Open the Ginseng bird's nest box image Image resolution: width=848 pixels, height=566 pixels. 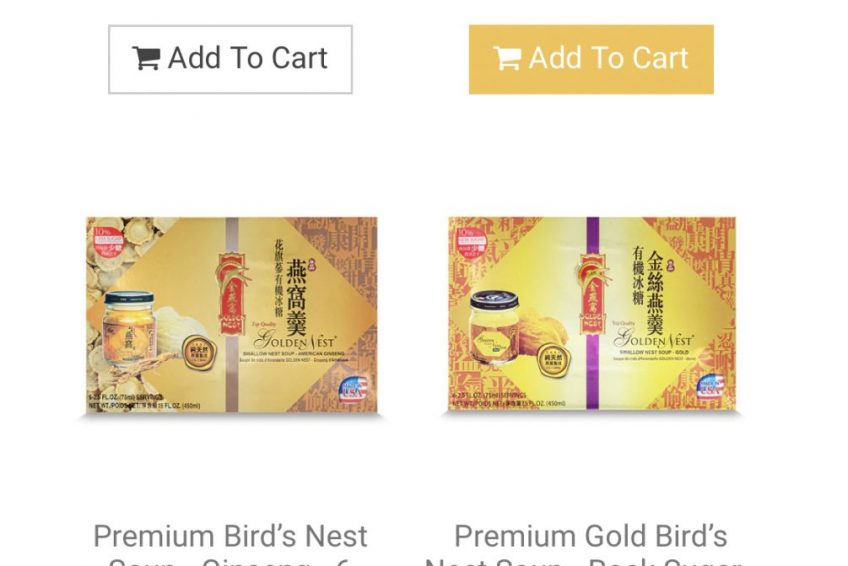coord(231,315)
